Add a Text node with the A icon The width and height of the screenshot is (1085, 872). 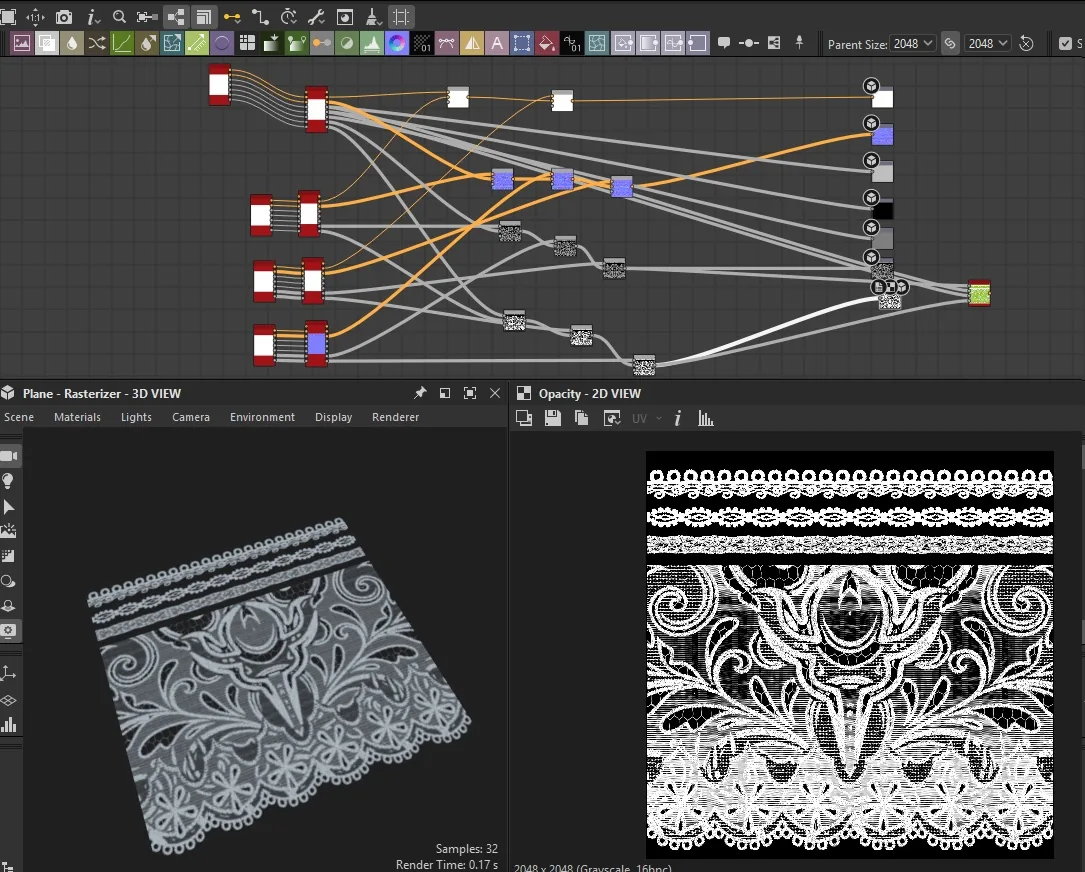tap(497, 43)
